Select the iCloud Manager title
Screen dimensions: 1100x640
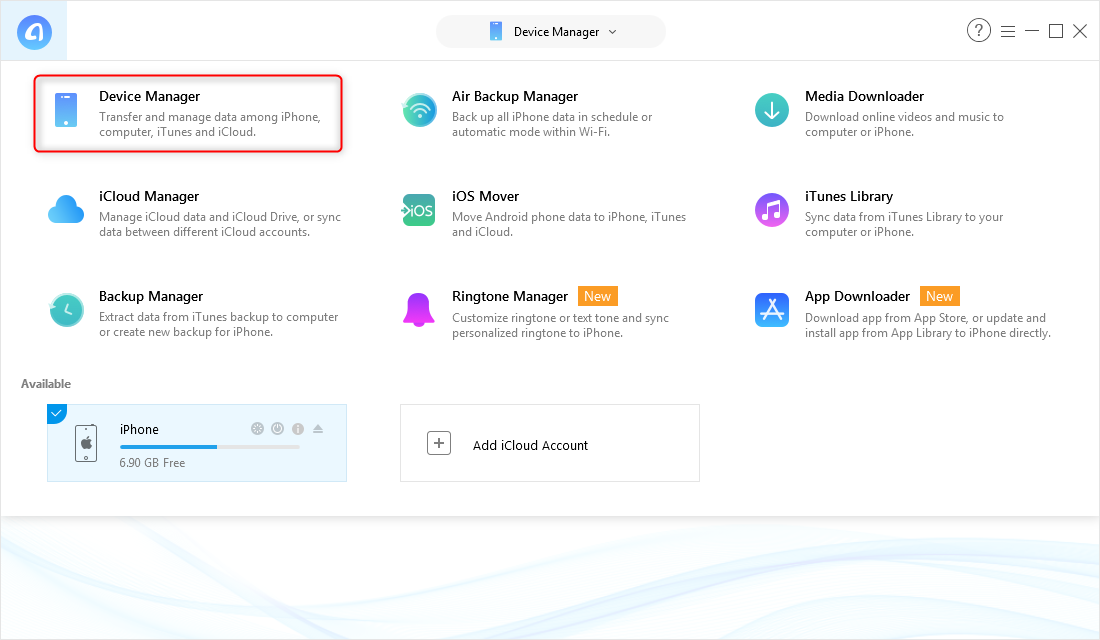click(149, 196)
